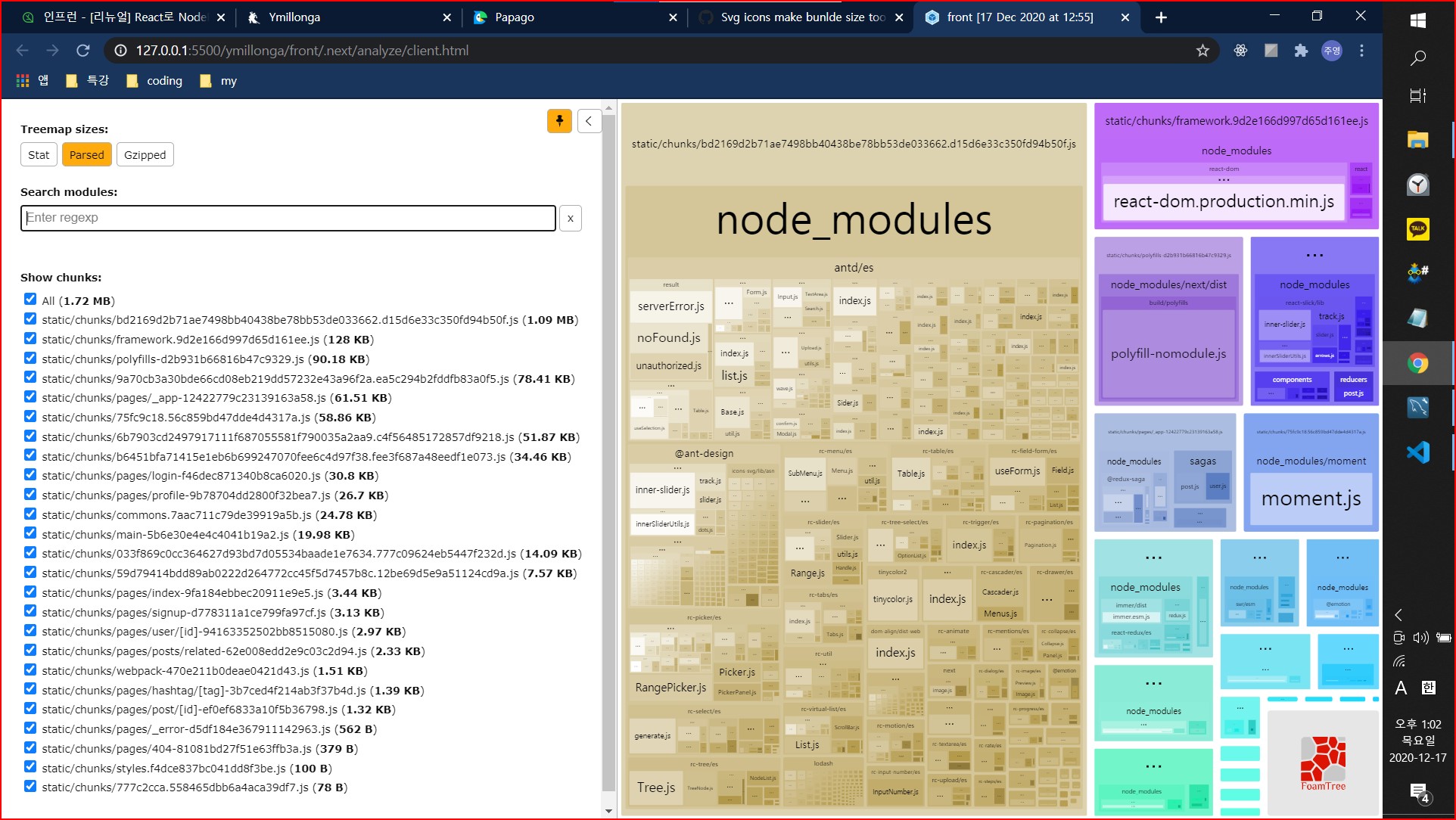Select the Stat treemap size
The width and height of the screenshot is (1456, 820).
tap(39, 154)
